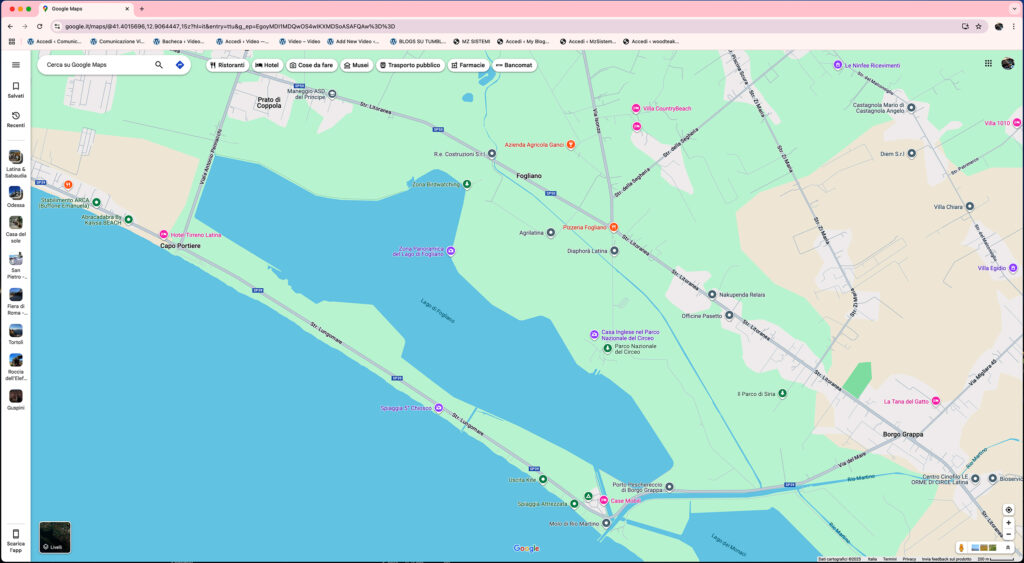Click the Il Parco di Siria marker
This screenshot has width=1024, height=563.
[x=782, y=393]
